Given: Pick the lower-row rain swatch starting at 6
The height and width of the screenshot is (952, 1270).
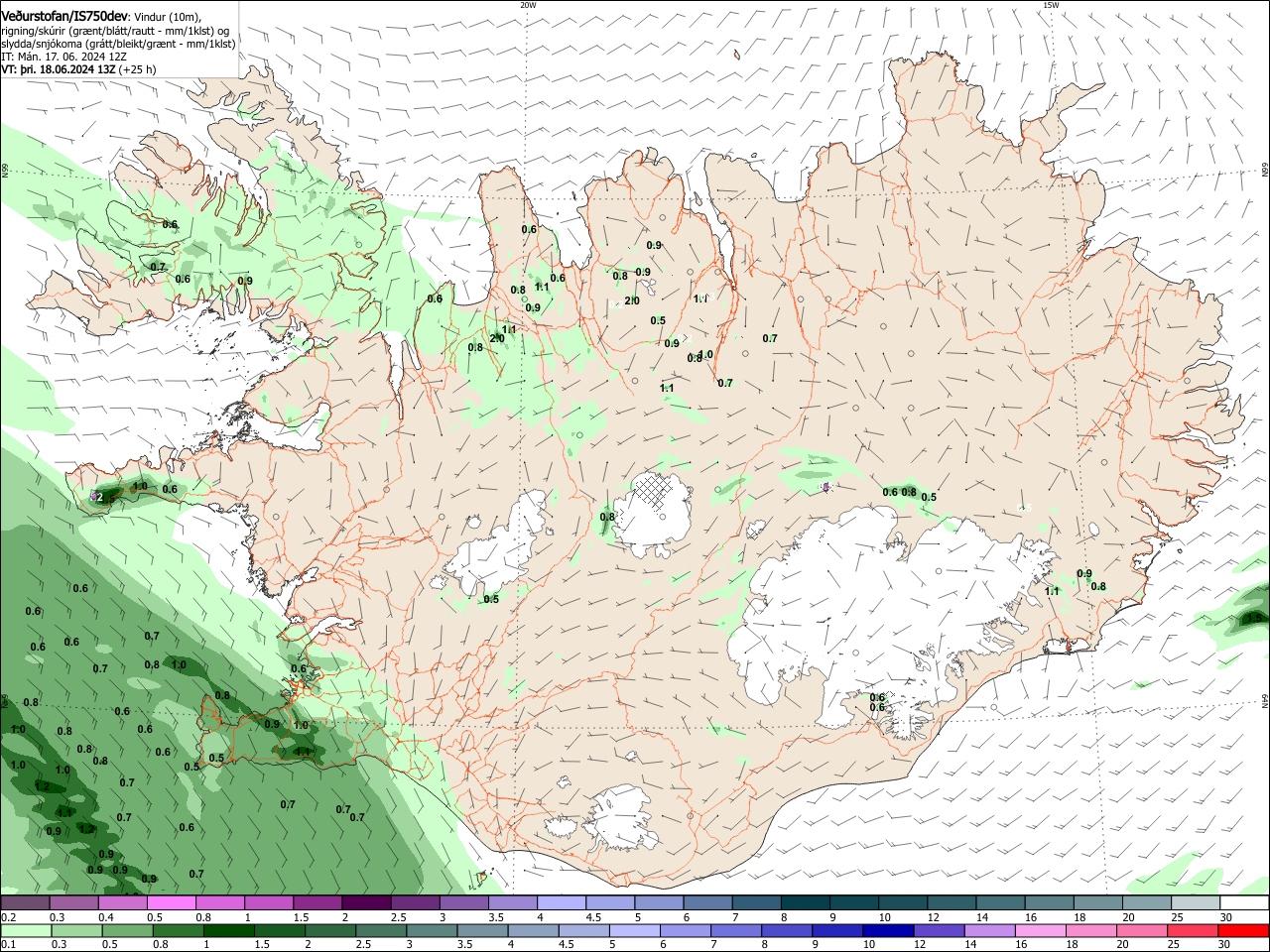Looking at the screenshot, I should pos(686,931).
